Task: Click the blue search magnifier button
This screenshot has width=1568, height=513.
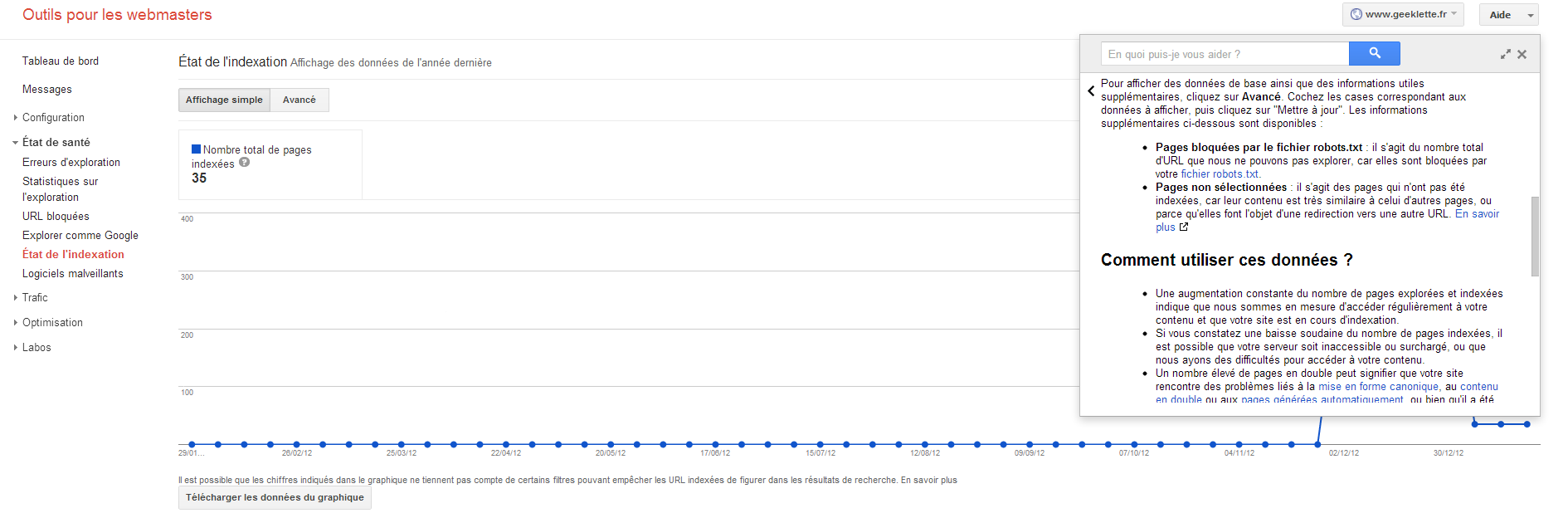Action: click(x=1374, y=54)
